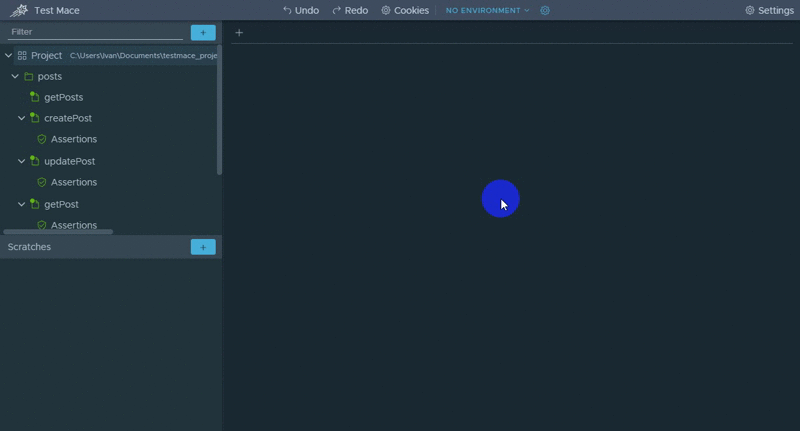This screenshot has width=800, height=431.
Task: Click the posts folder icon
Action: click(29, 76)
